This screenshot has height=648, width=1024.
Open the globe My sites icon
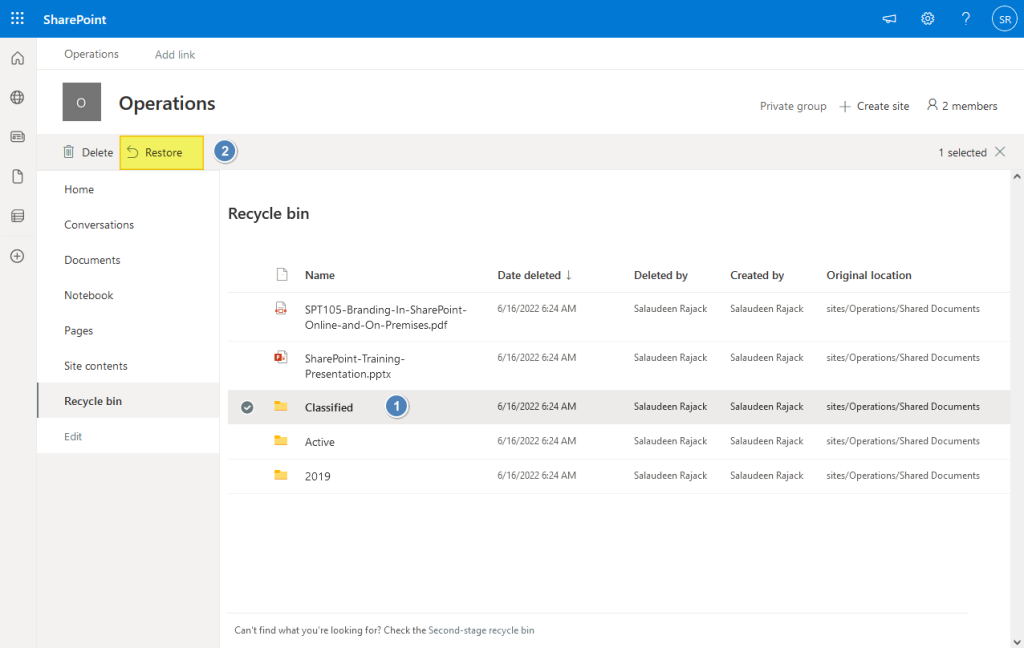[x=18, y=97]
